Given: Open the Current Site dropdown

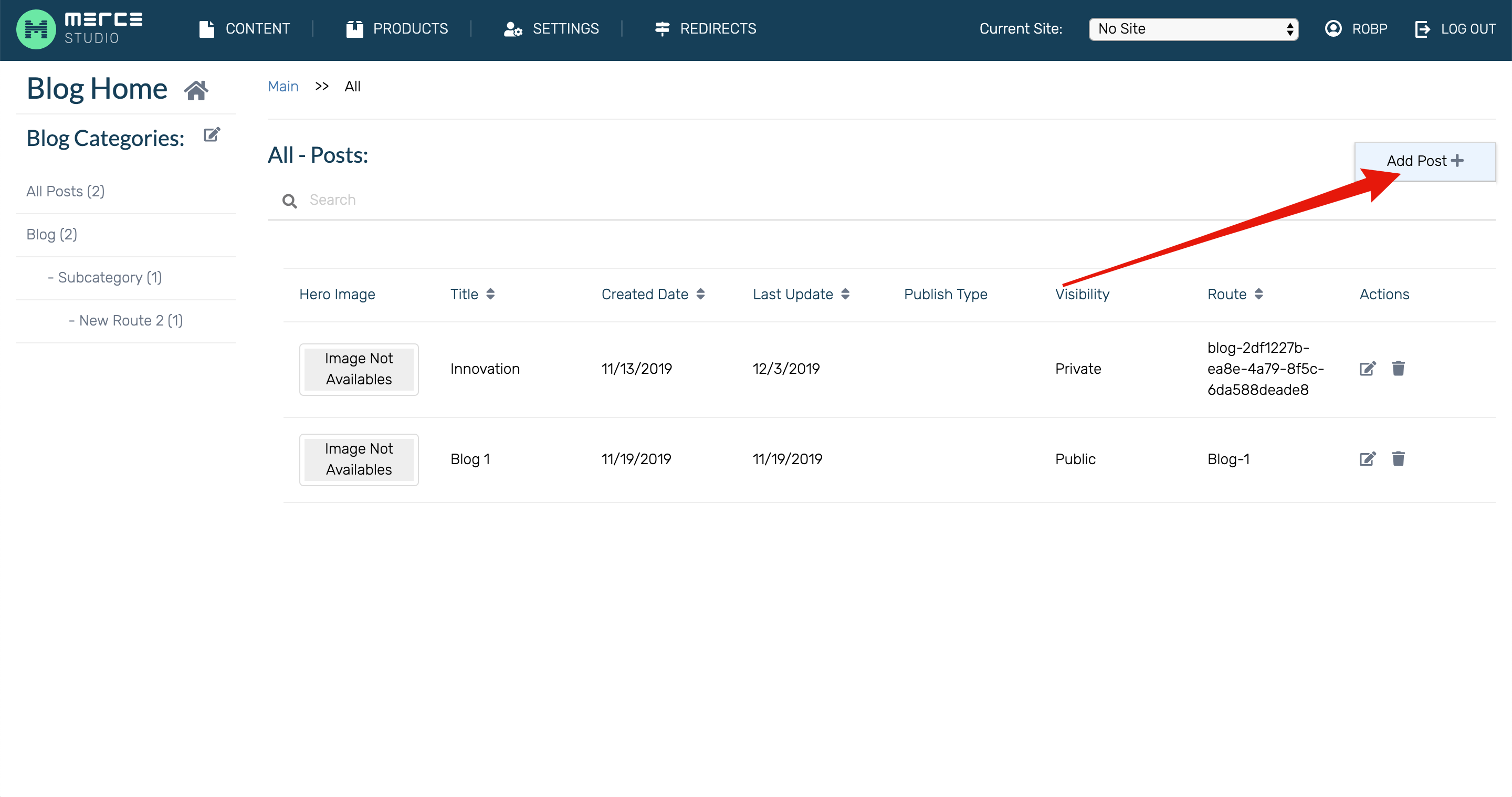Looking at the screenshot, I should click(x=1193, y=29).
